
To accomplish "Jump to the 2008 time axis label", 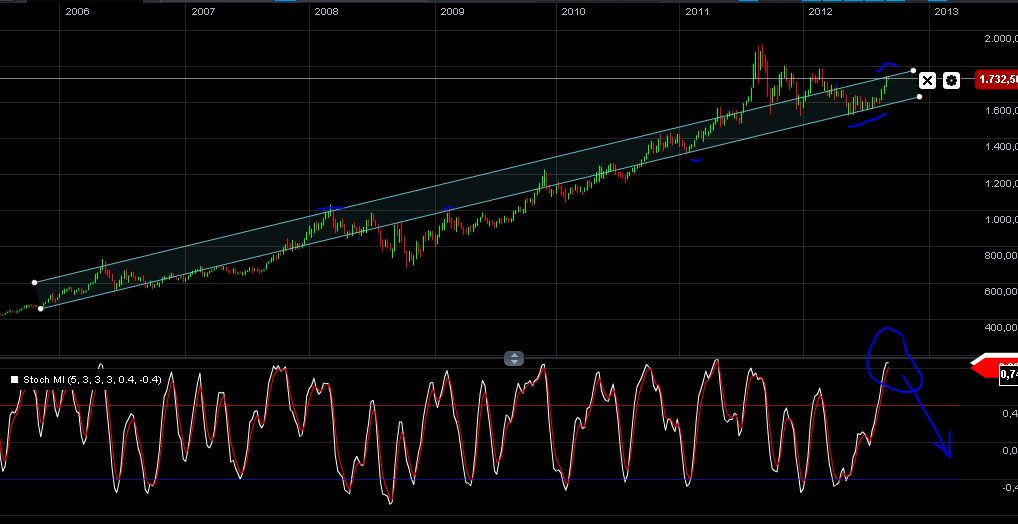I will 326,12.
